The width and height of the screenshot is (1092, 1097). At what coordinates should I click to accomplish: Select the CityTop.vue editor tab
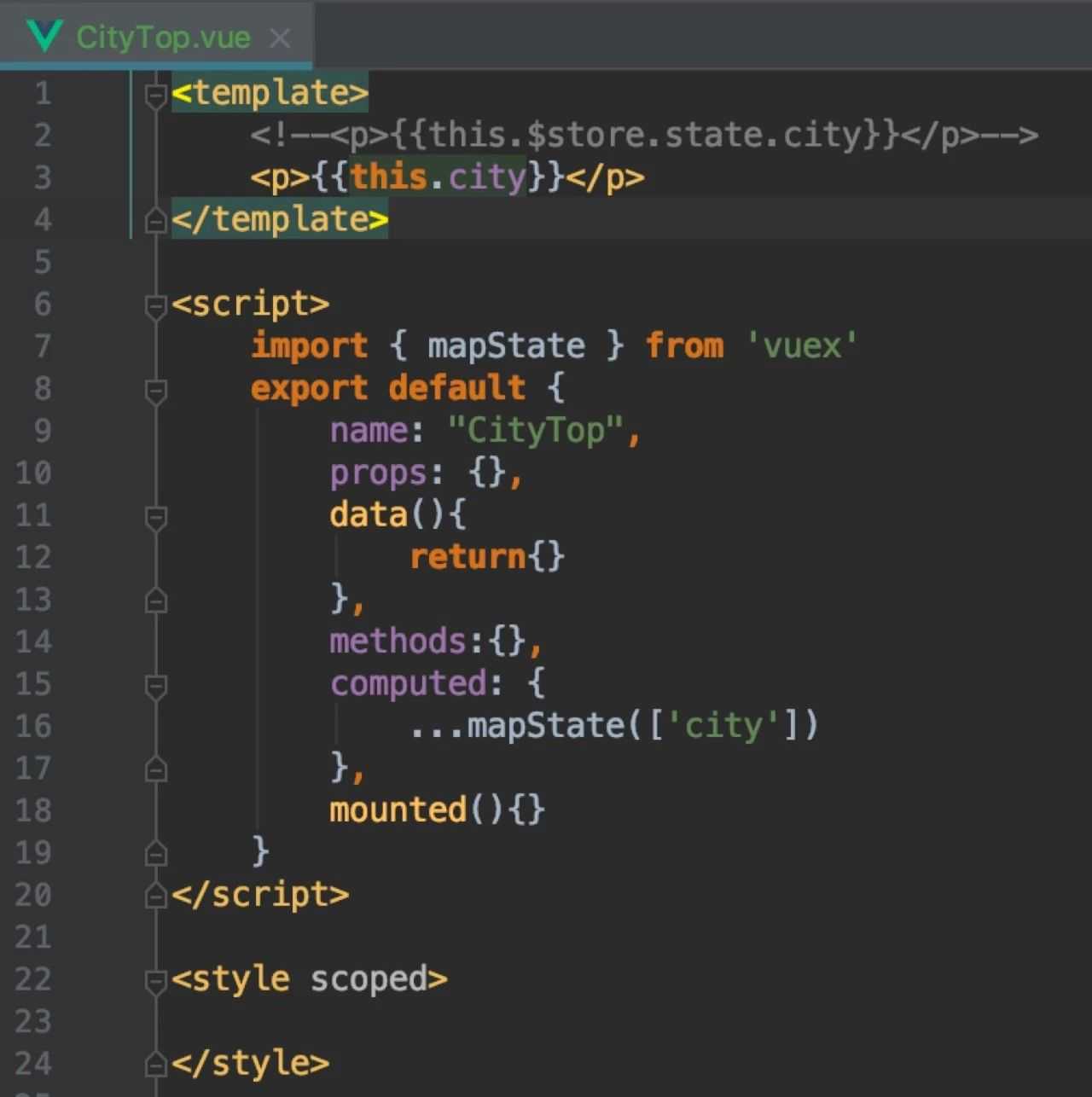click(x=157, y=36)
